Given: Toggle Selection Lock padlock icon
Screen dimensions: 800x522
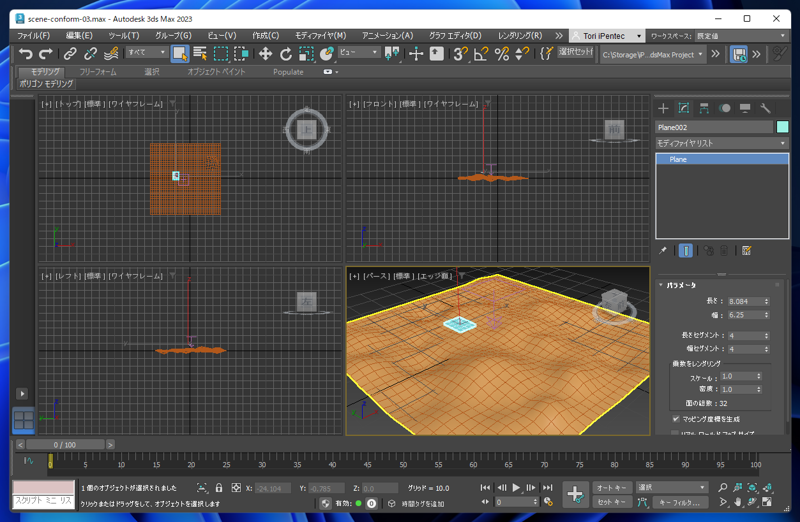Looking at the screenshot, I should pos(219,488).
